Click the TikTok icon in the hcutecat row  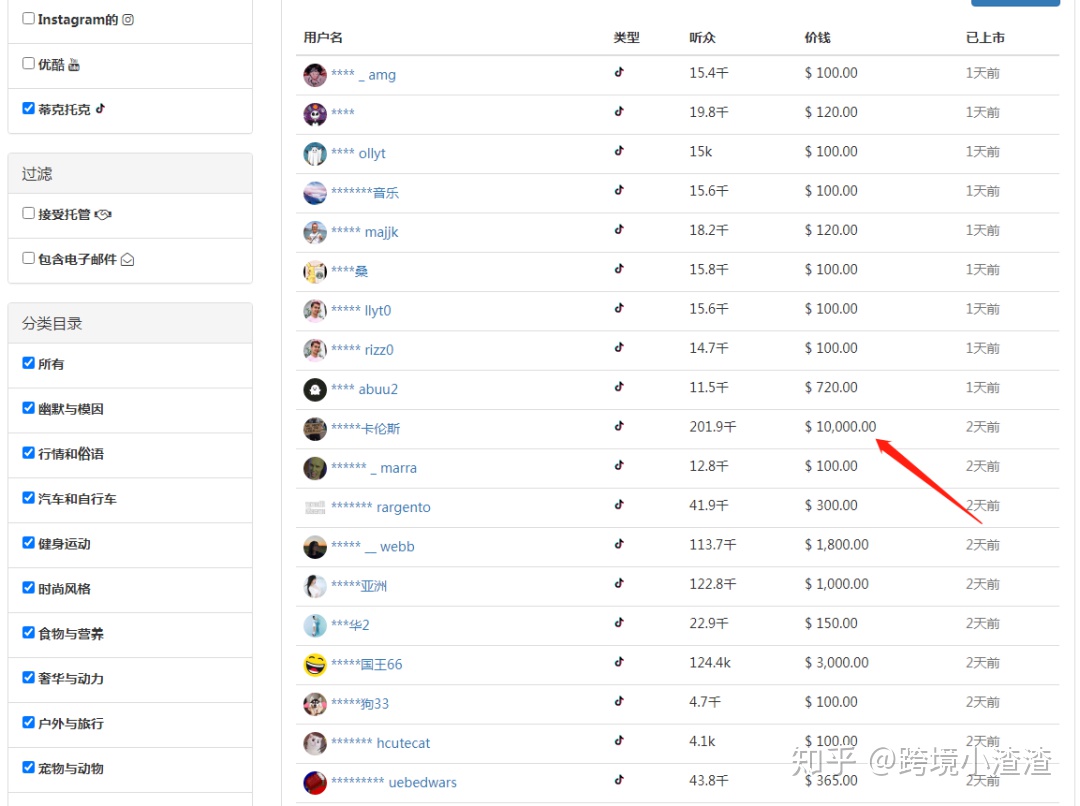619,741
